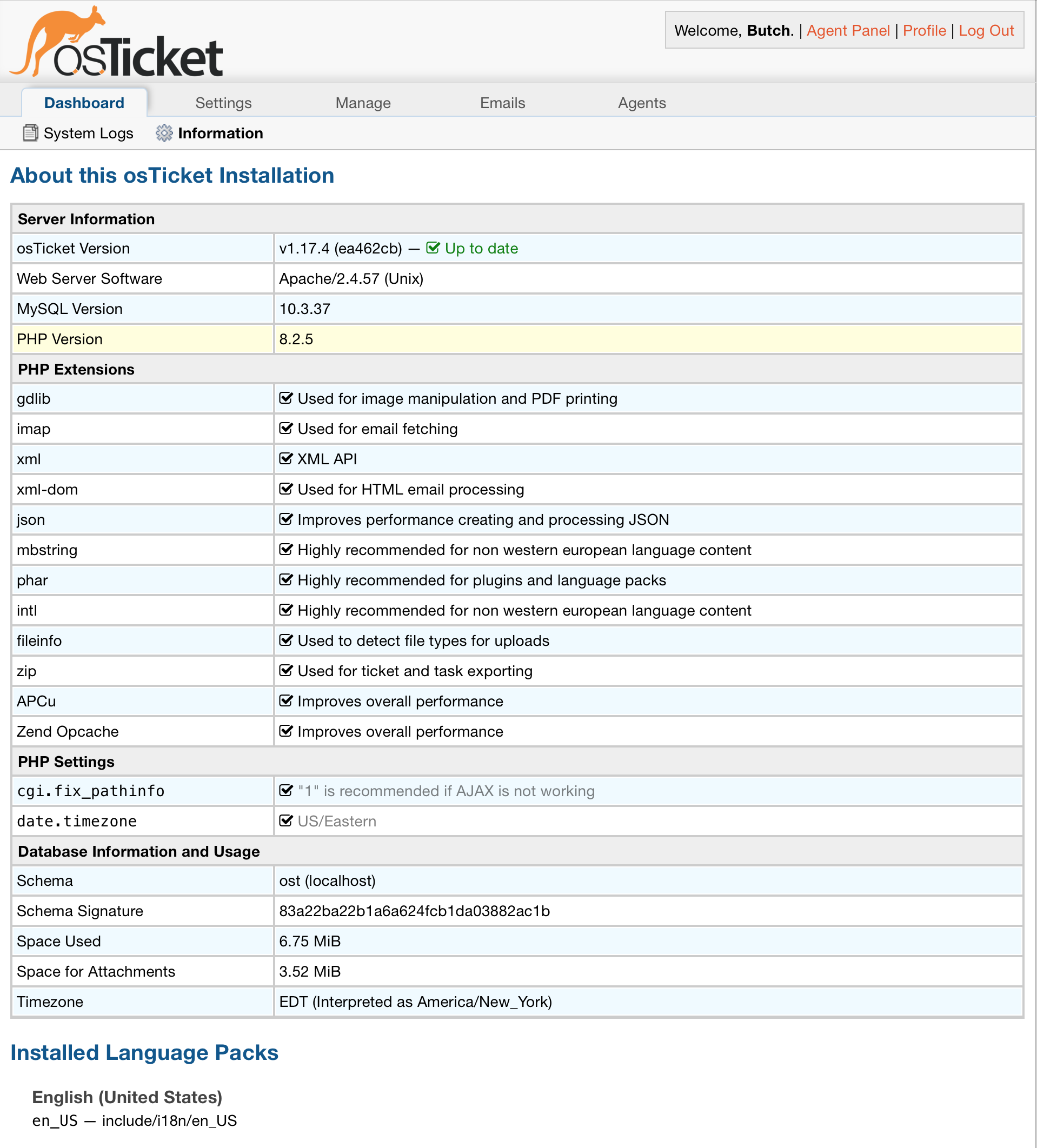Click the check icon in the imap row
The height and width of the screenshot is (1148, 1037).
tap(286, 429)
